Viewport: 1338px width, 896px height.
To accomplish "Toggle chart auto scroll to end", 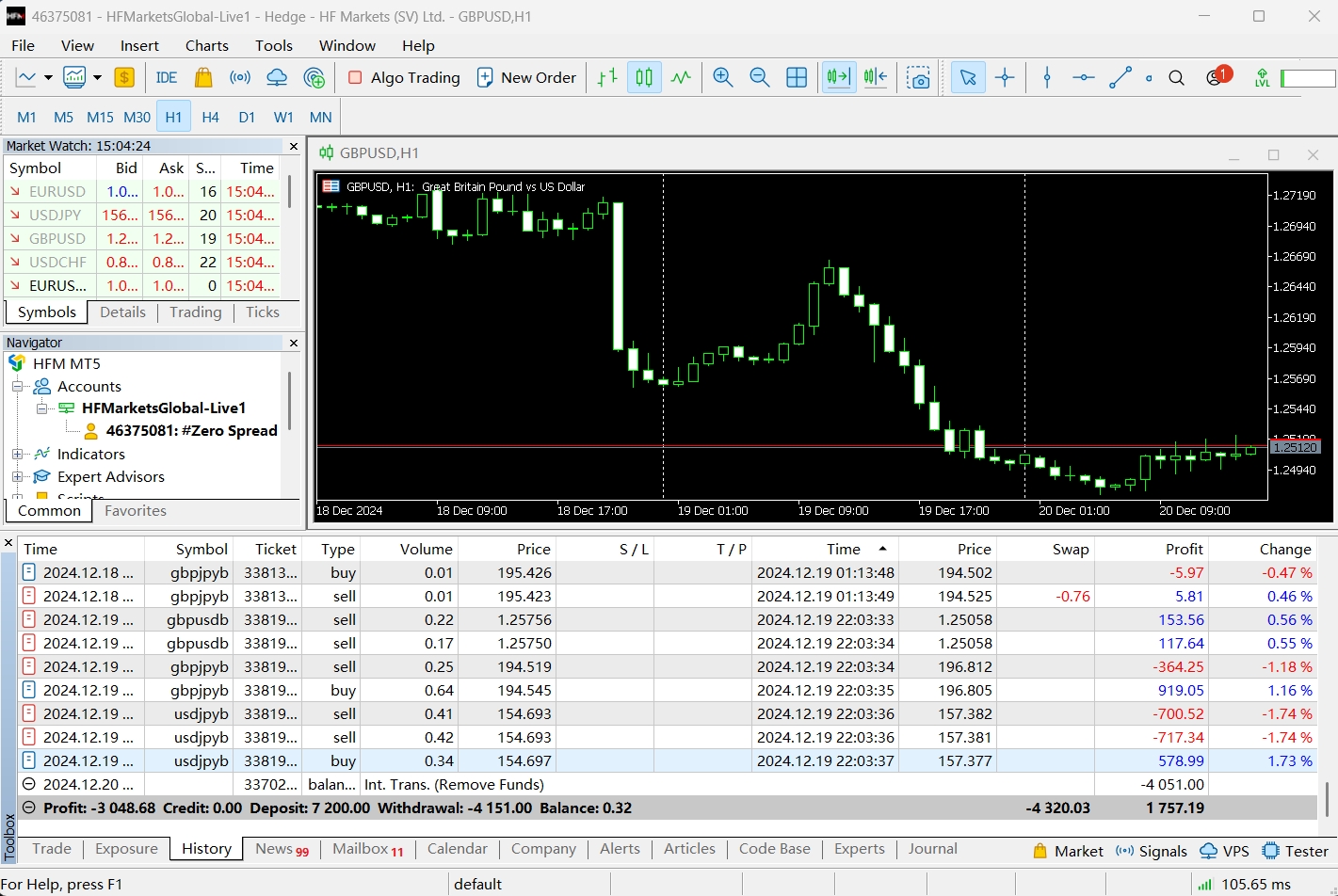I will [x=838, y=78].
